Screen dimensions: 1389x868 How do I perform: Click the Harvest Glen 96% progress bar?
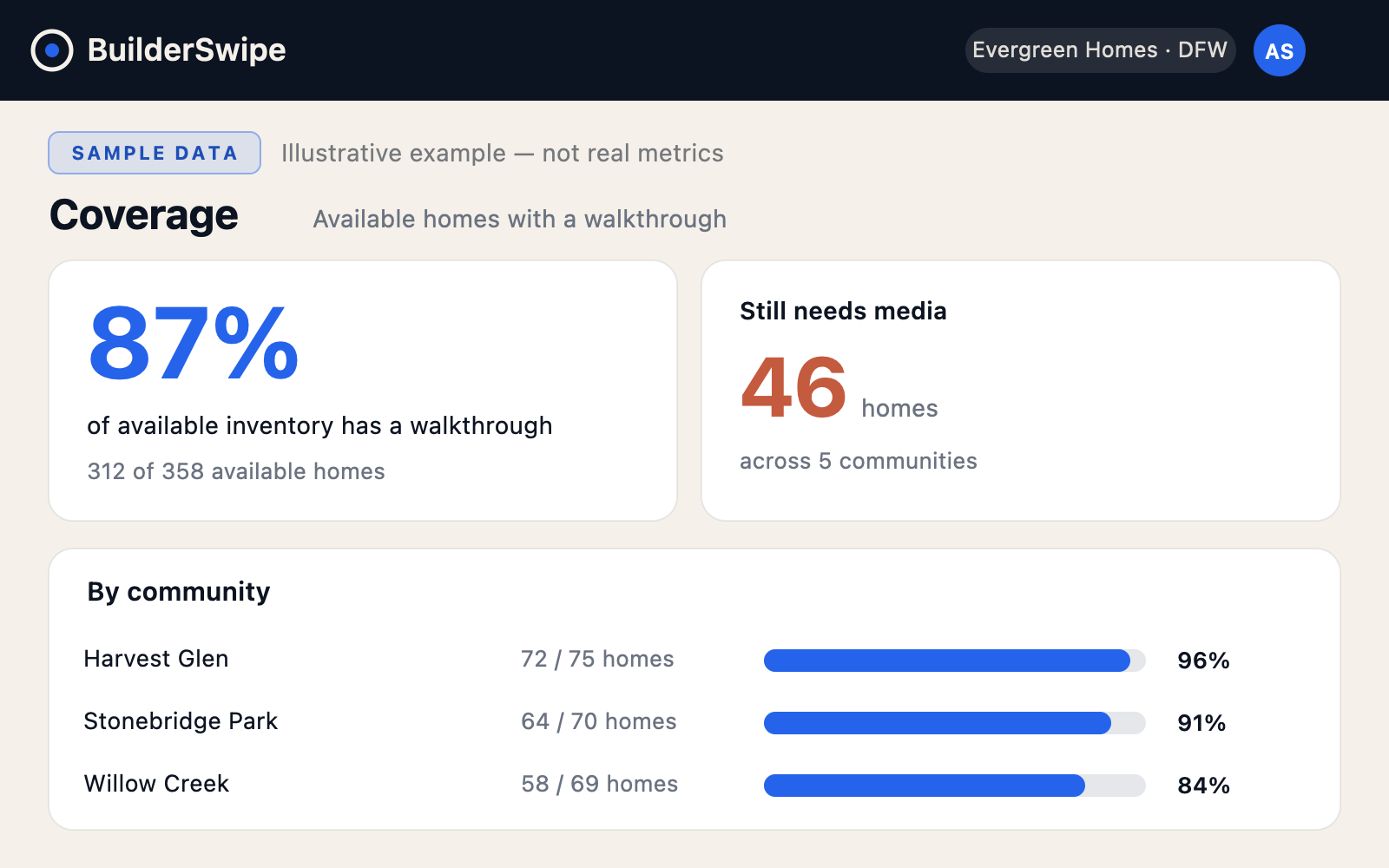[x=955, y=661]
